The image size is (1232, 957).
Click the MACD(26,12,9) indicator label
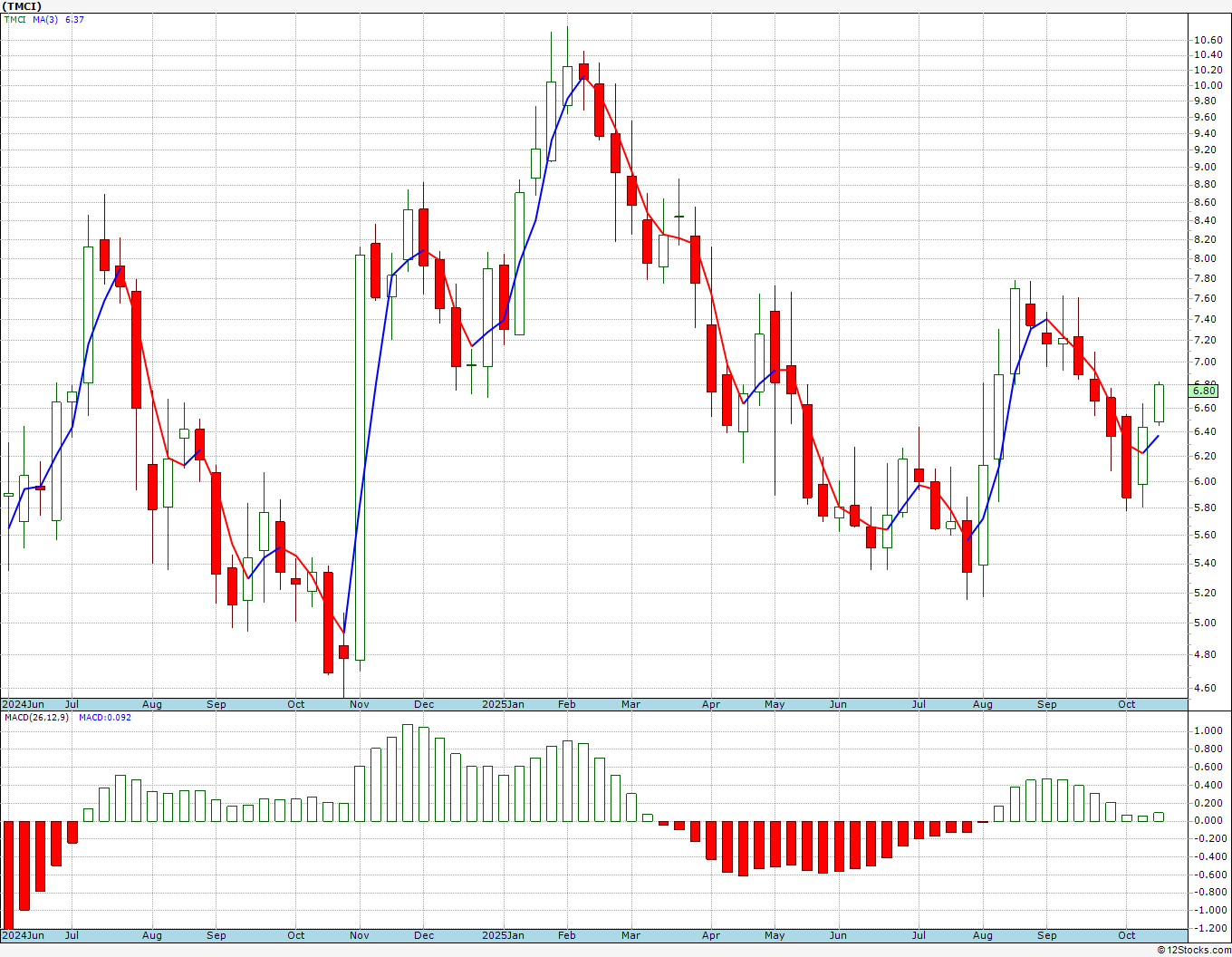(x=37, y=718)
